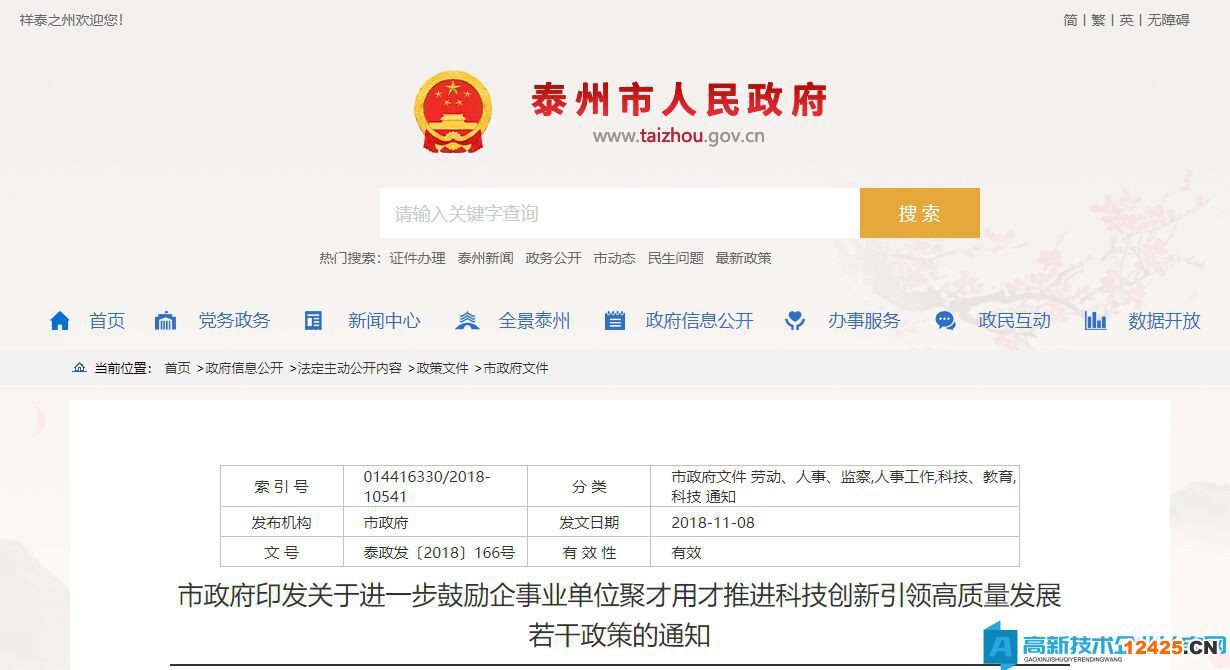
Task: Click the 办事服务 service icon
Action: [x=795, y=320]
